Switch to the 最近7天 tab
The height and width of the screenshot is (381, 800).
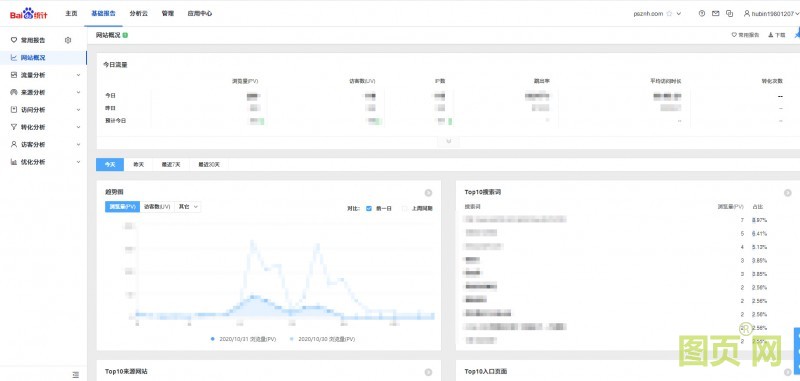click(170, 165)
